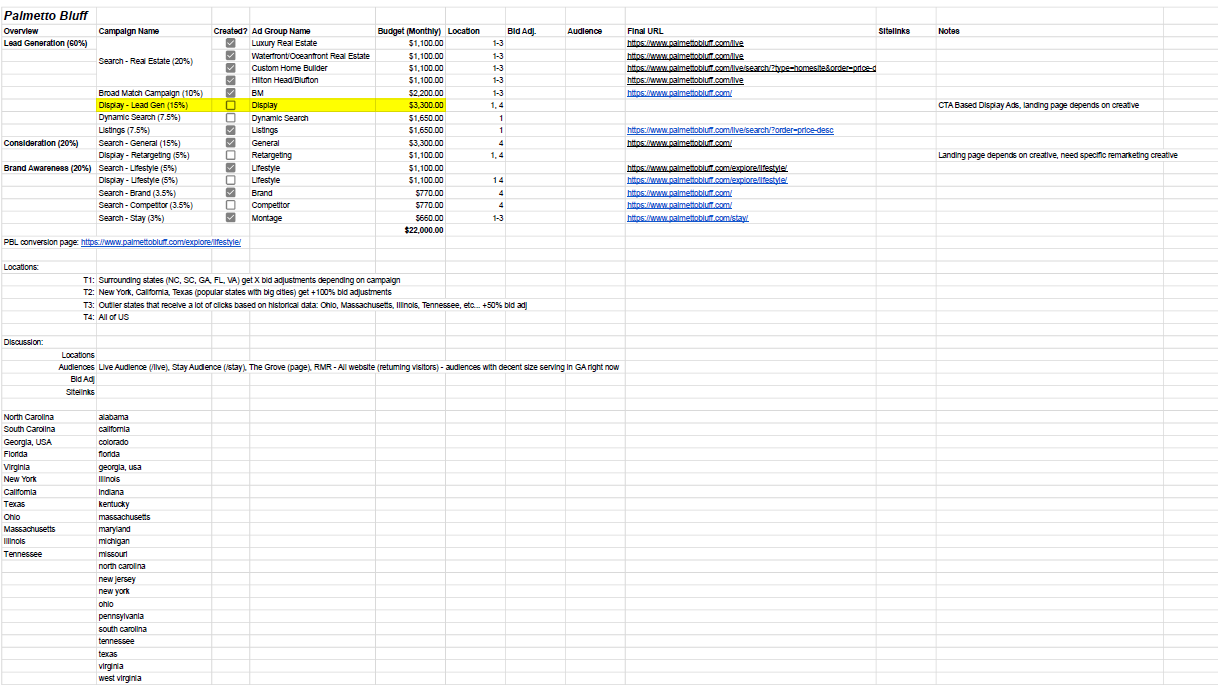Toggle Created checkbox for Search - Brand row

[231, 193]
